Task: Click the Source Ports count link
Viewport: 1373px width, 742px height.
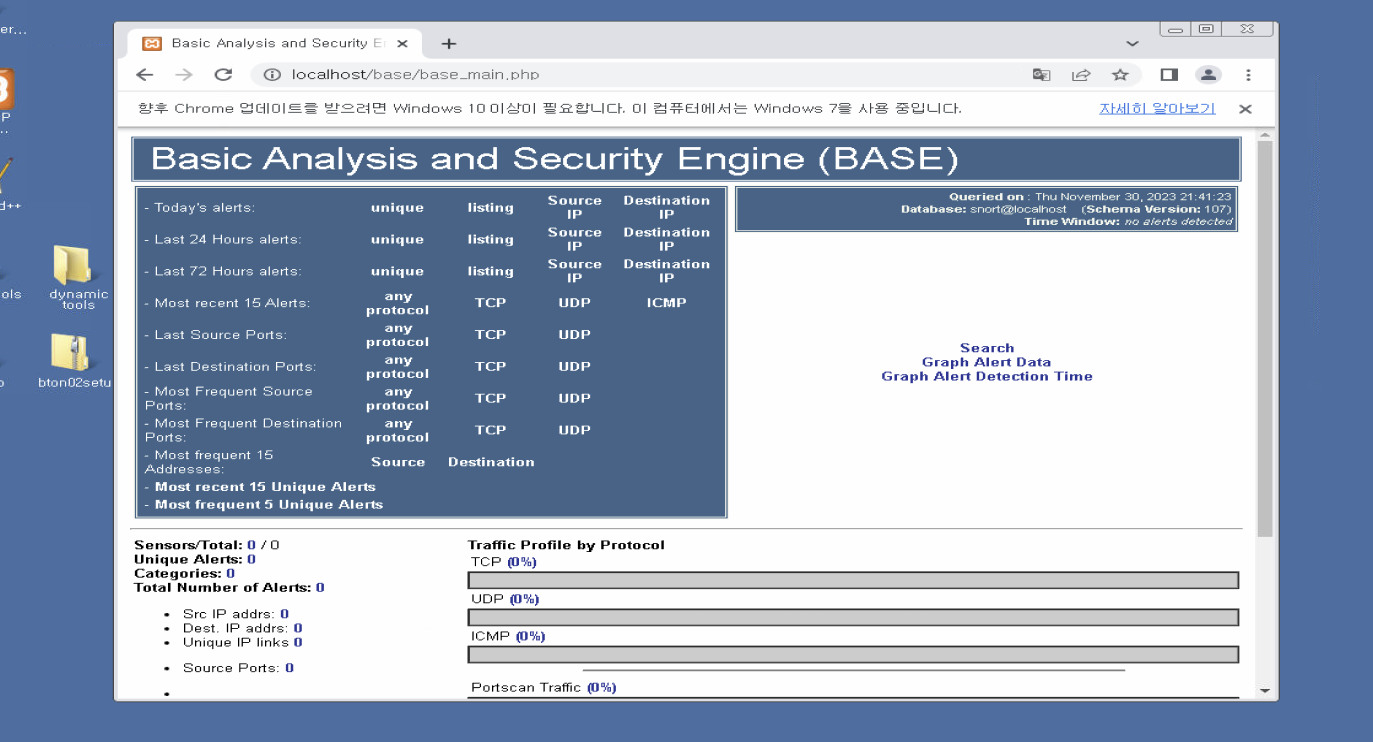Action: tap(289, 668)
